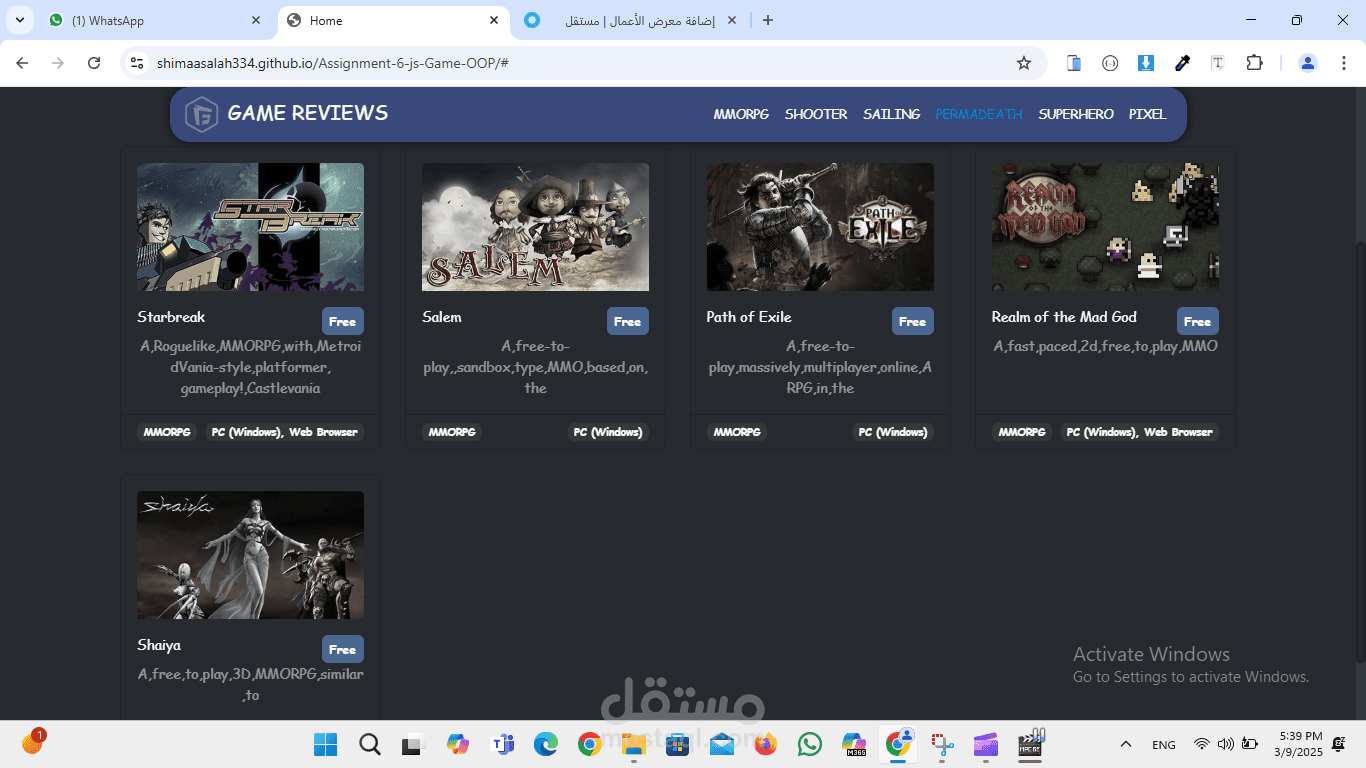Open the clock and date panel
Screen dimensions: 1366x768
pyautogui.click(x=1298, y=744)
